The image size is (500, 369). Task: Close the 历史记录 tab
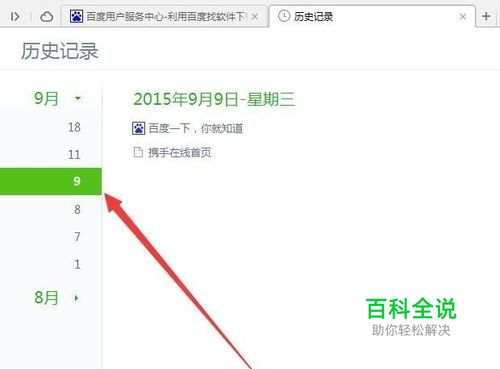coord(462,16)
